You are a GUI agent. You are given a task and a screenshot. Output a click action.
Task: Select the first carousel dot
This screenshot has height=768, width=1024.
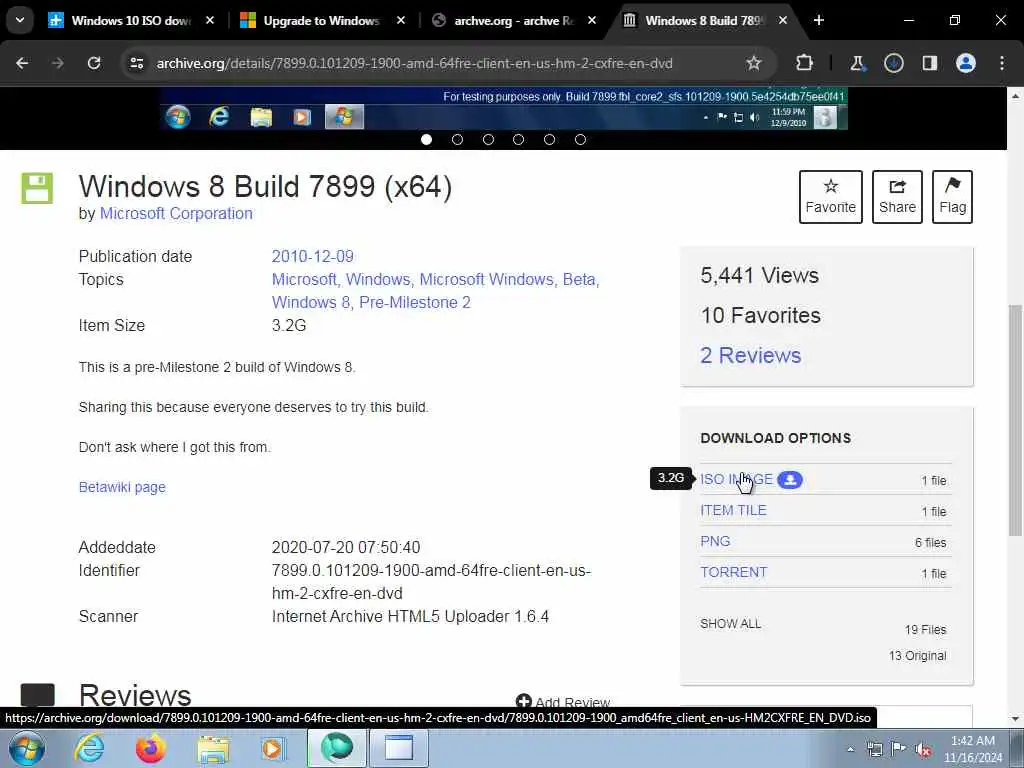coord(426,139)
